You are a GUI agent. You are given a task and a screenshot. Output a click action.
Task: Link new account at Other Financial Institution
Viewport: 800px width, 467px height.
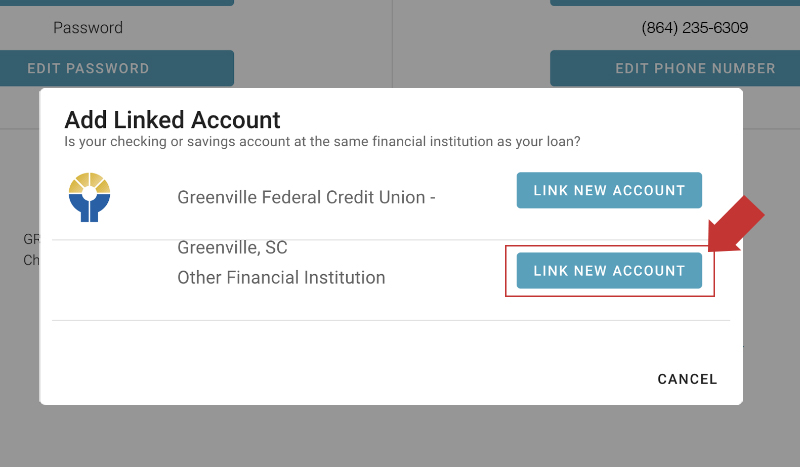point(609,271)
